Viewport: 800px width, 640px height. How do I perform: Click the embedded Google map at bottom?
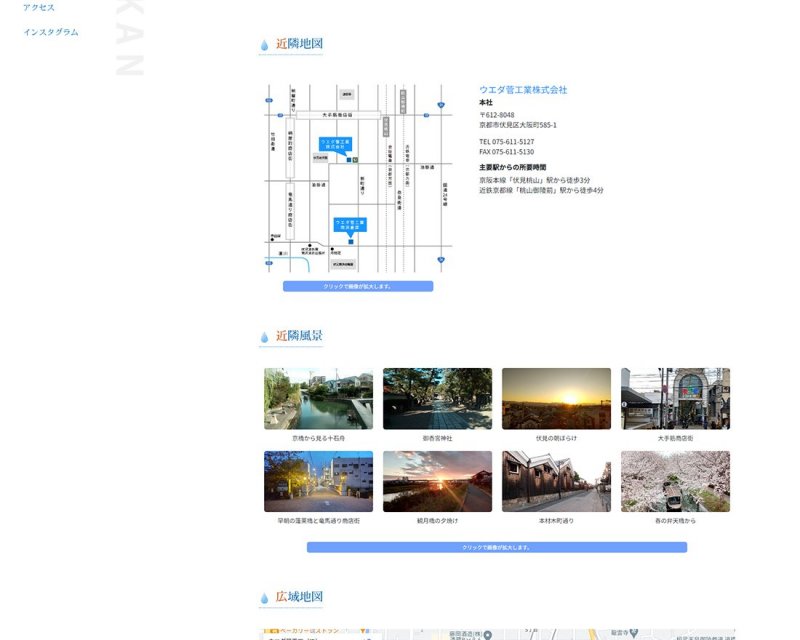497,633
